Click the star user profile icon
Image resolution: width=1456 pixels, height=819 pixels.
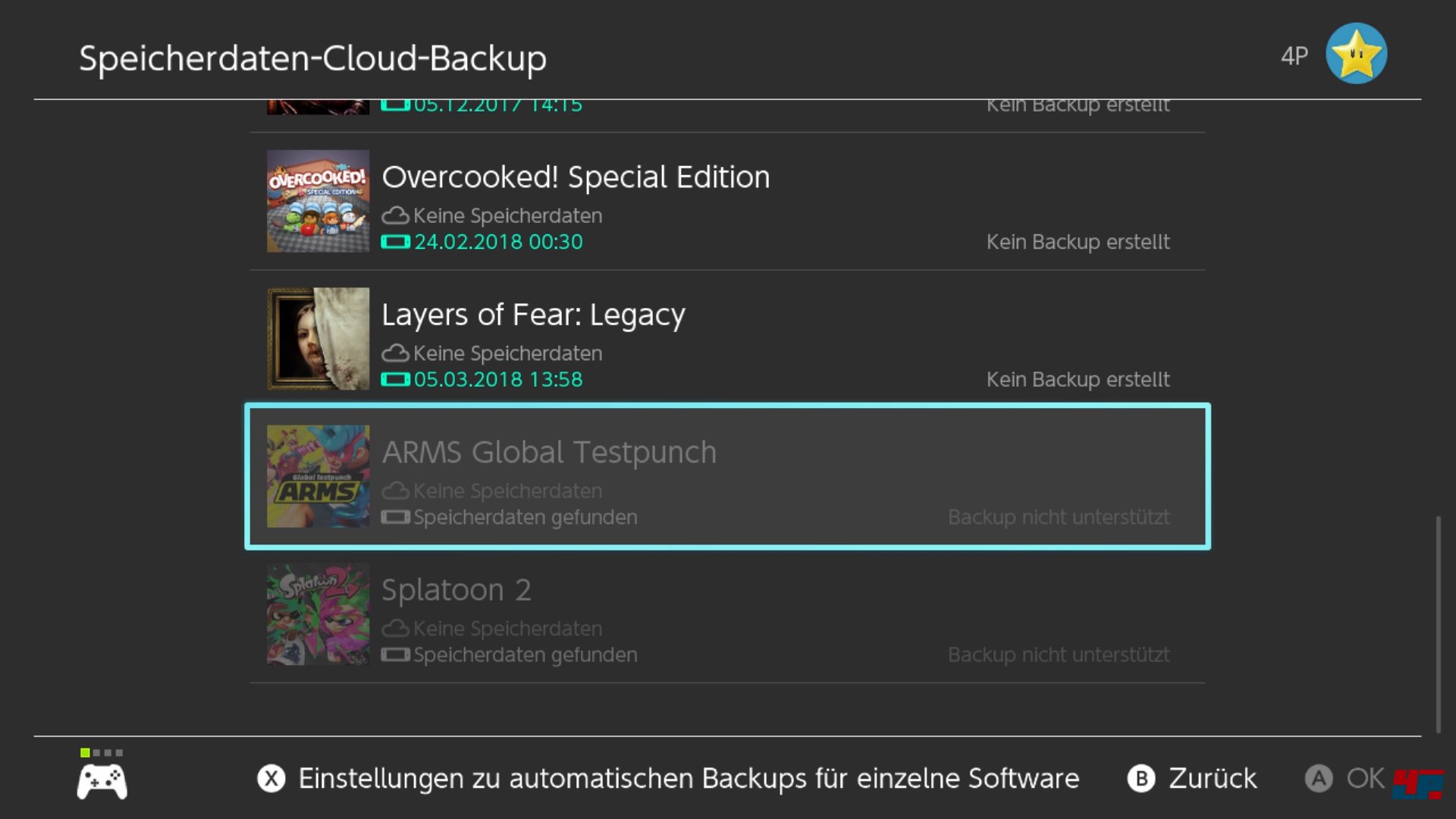(1356, 54)
